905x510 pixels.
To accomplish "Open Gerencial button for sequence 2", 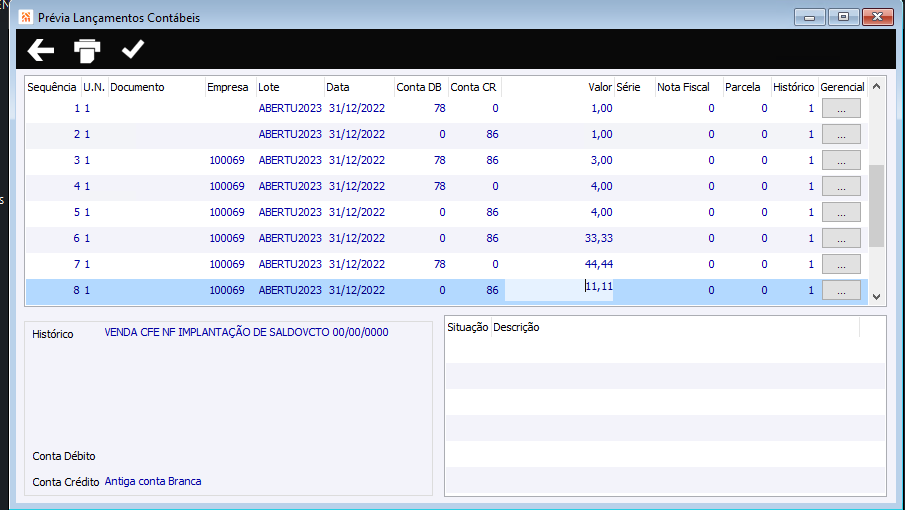I will (x=841, y=134).
